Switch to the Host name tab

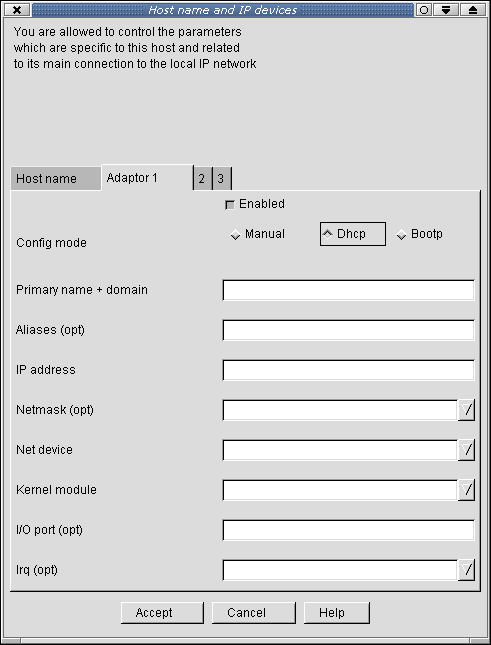(x=56, y=179)
